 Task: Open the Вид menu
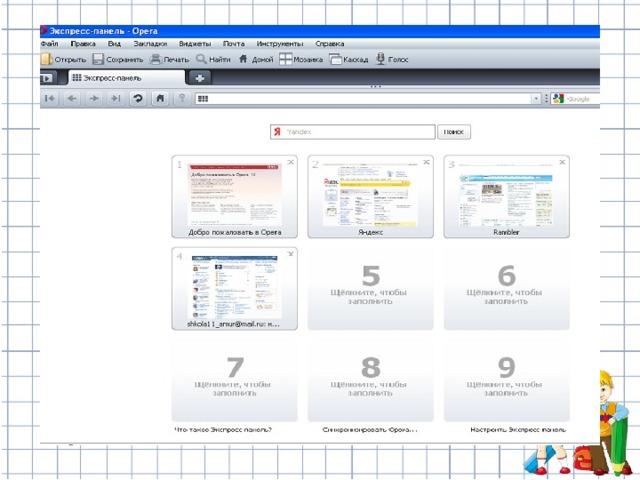pyautogui.click(x=114, y=44)
